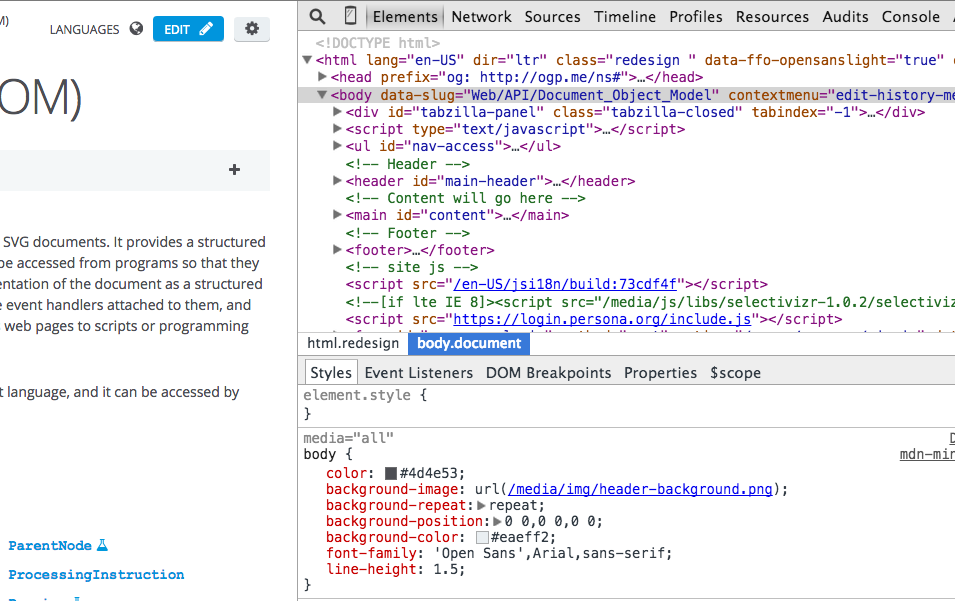Open the jsi18n build script link

565,284
